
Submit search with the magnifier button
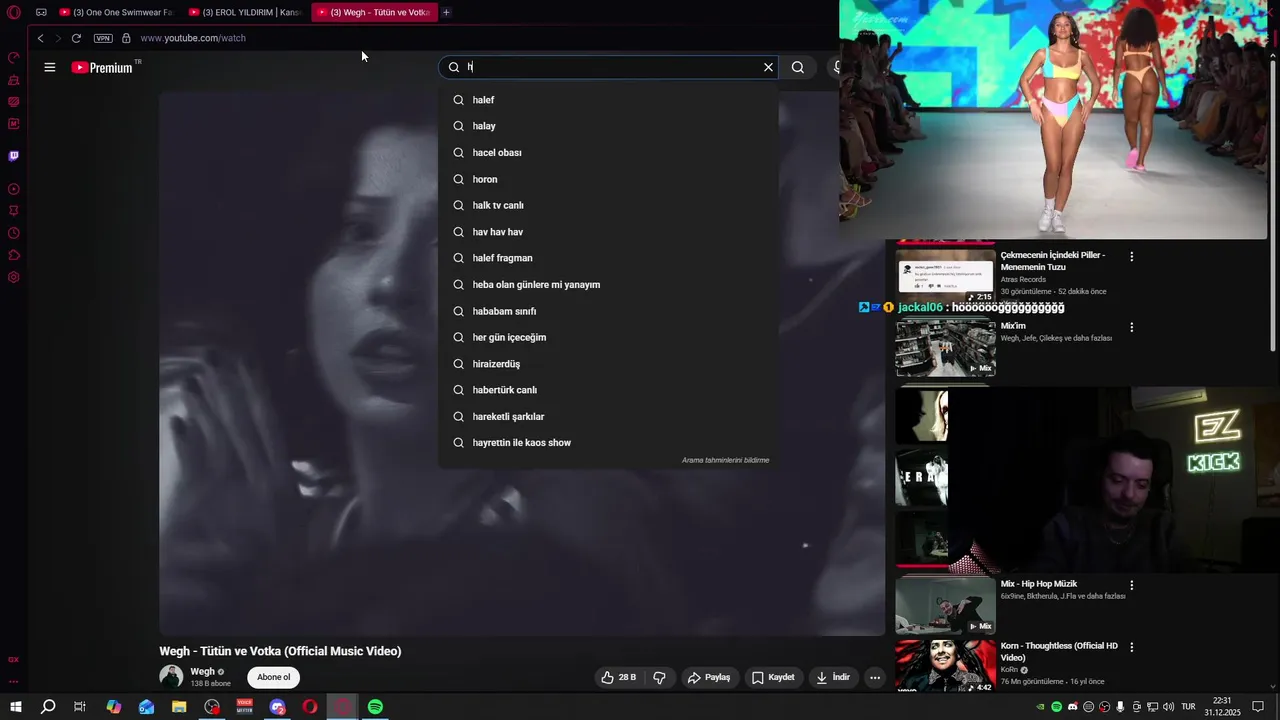(x=798, y=67)
